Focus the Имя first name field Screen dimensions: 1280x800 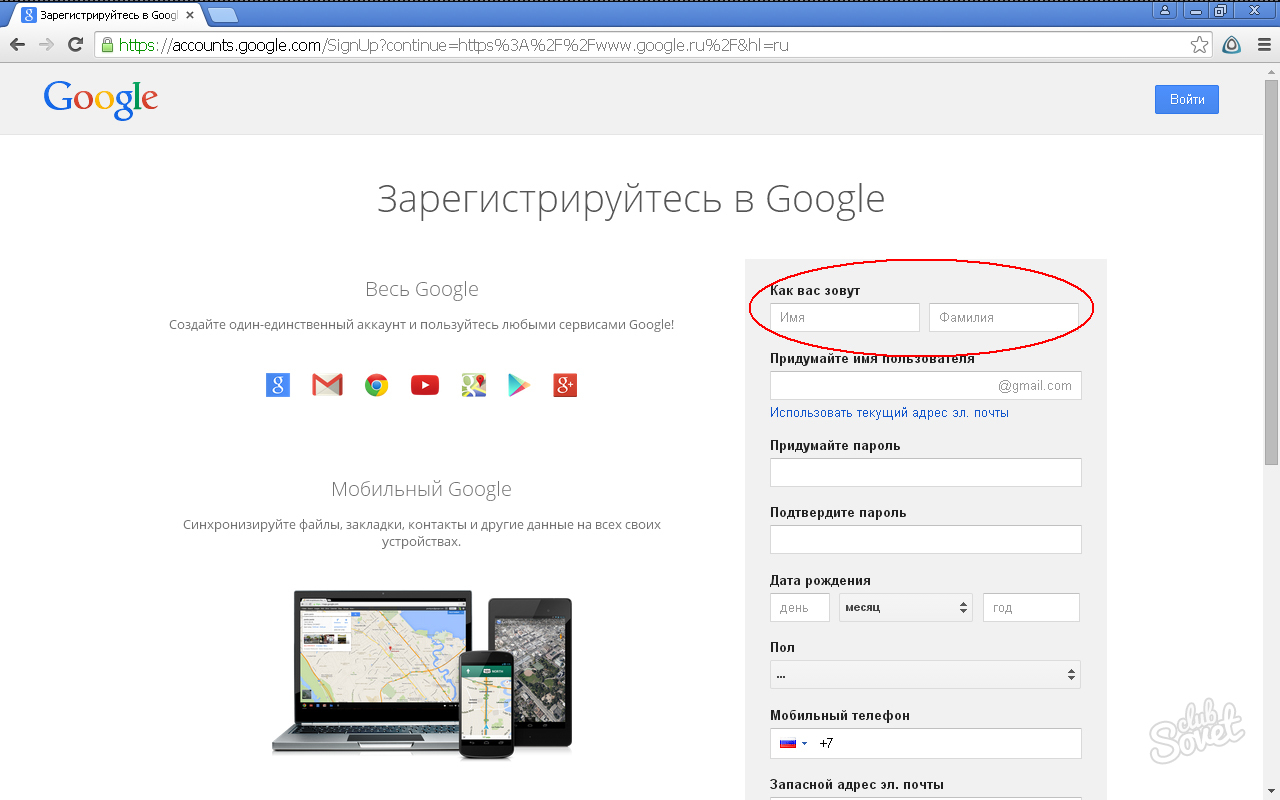pyautogui.click(x=845, y=317)
